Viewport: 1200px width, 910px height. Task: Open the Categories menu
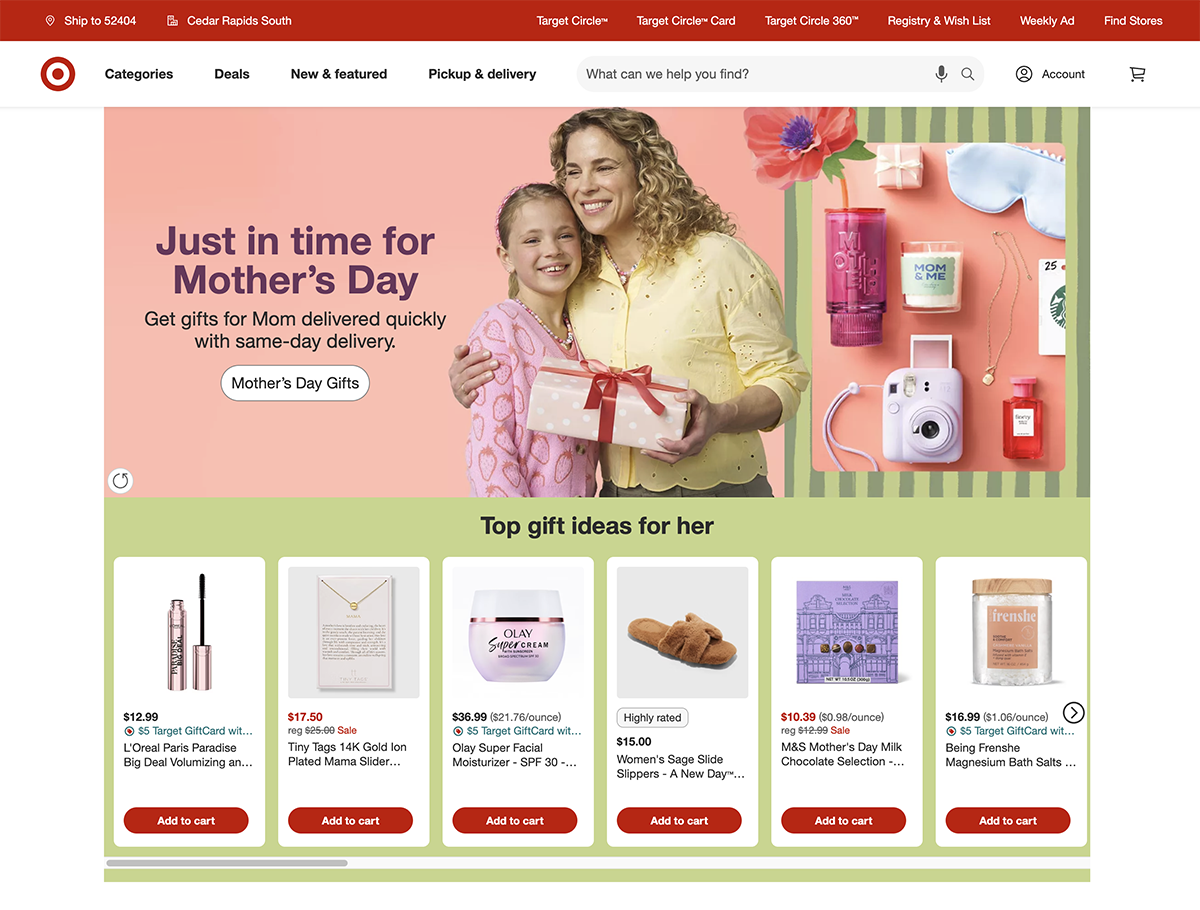coord(139,74)
